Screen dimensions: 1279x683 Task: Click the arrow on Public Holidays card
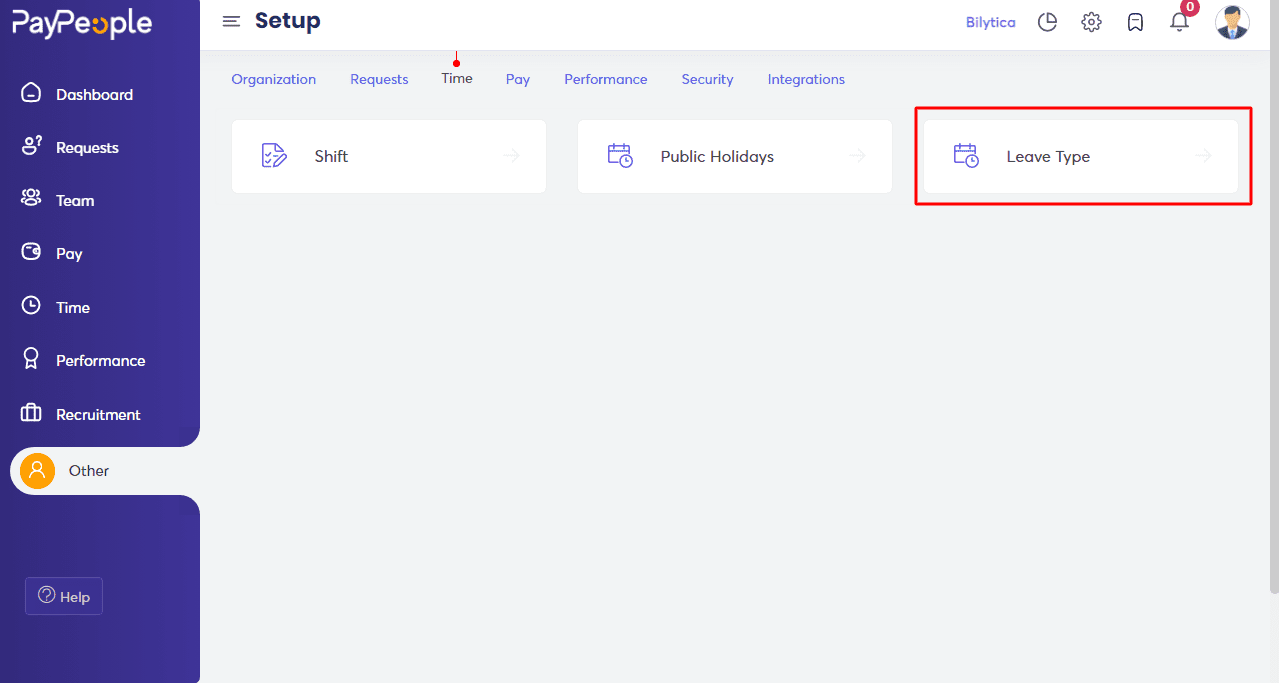[x=858, y=156]
